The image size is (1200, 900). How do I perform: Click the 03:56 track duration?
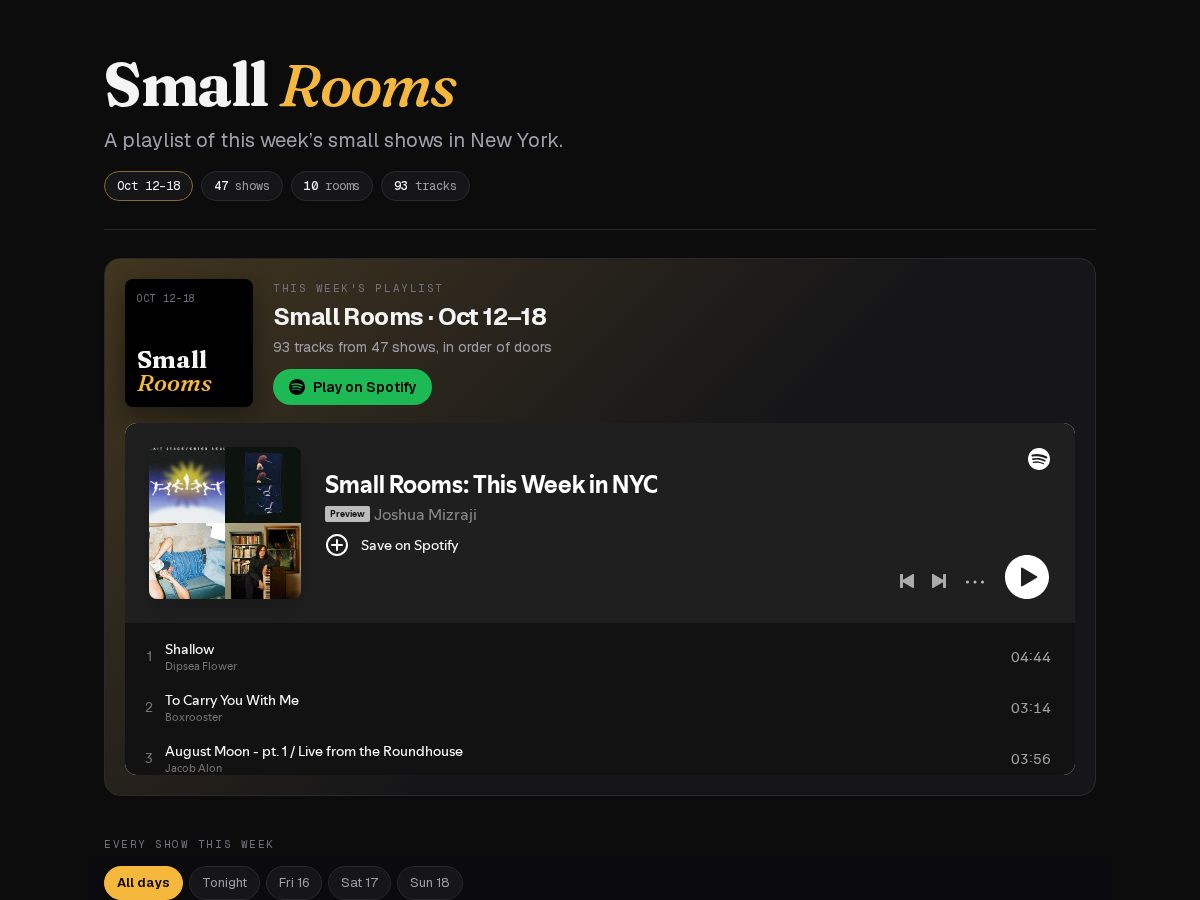coord(1030,759)
